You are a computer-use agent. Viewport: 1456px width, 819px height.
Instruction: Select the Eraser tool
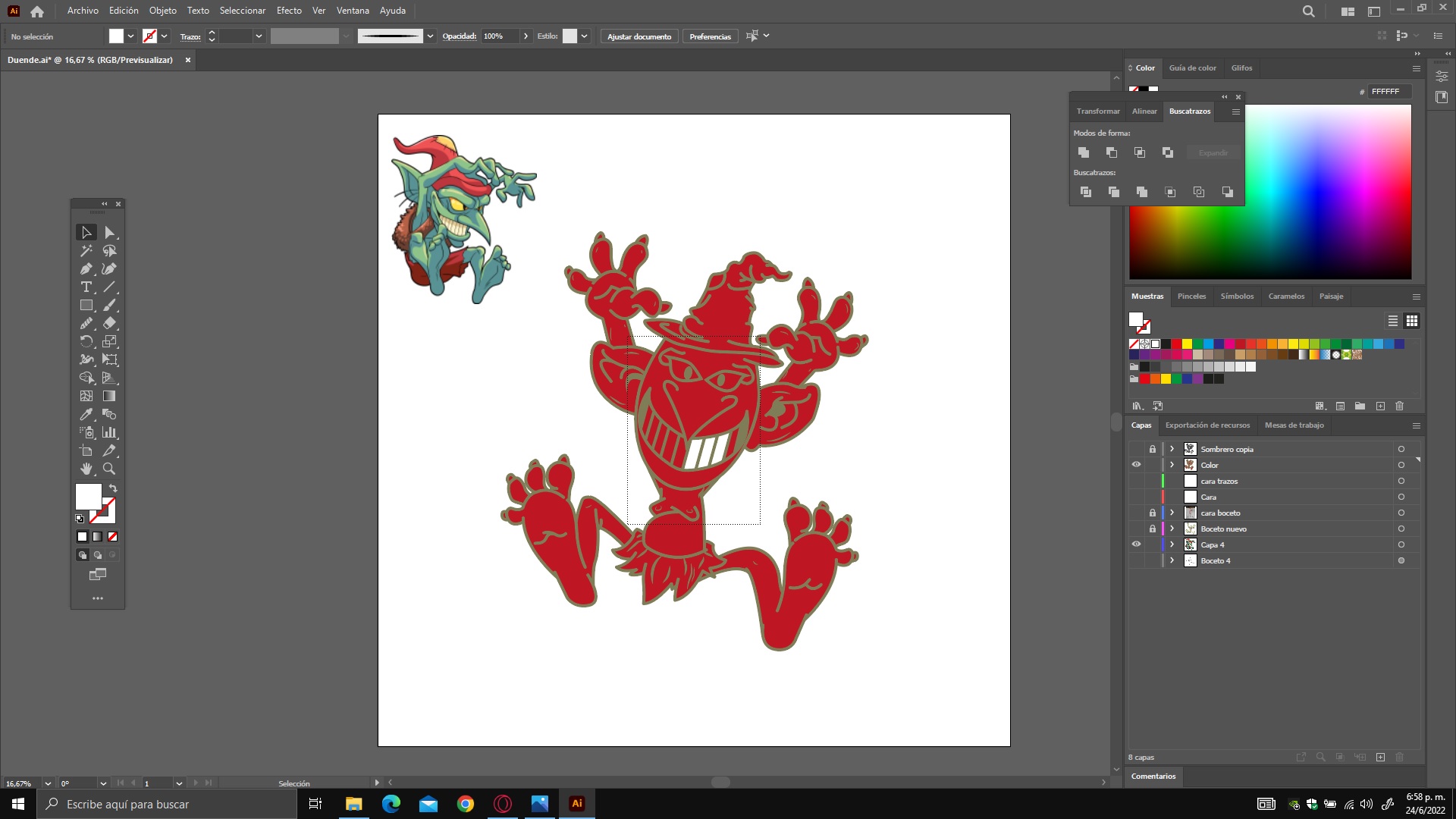(110, 324)
